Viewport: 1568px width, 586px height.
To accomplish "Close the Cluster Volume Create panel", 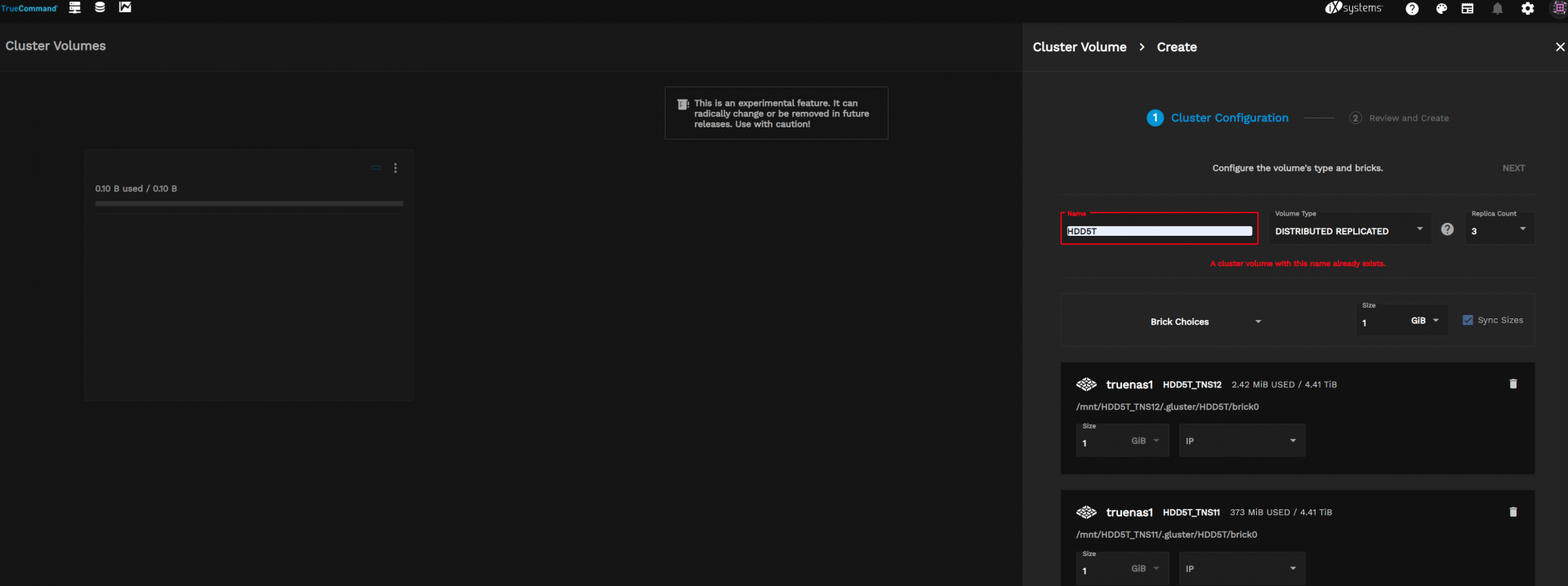I will coord(1560,47).
